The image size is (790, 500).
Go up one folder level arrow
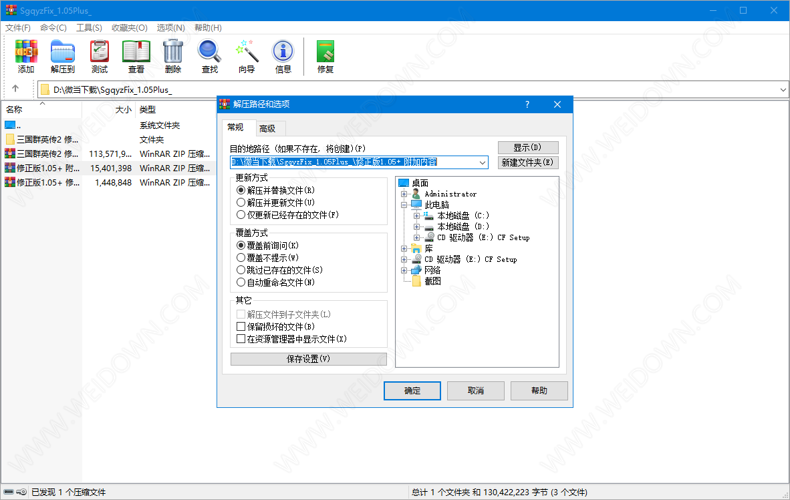[16, 89]
